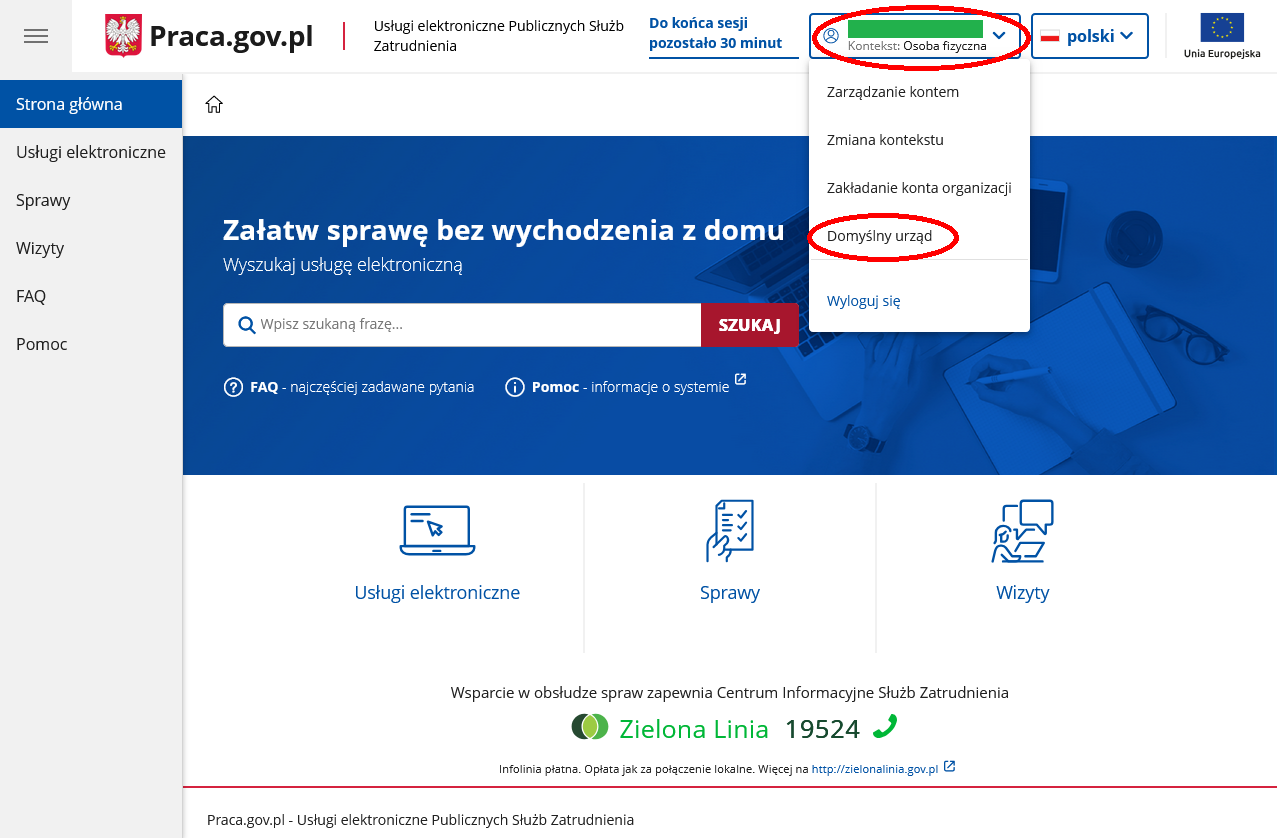Open Zarządzanie kontem menu entry

click(892, 92)
